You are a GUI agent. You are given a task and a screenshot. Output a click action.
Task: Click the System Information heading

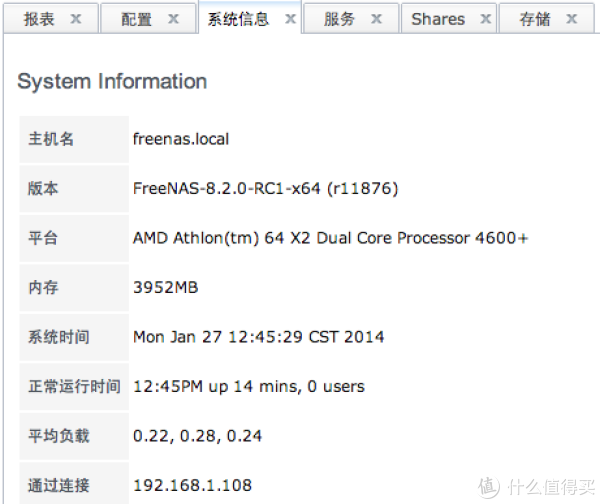pyautogui.click(x=112, y=82)
